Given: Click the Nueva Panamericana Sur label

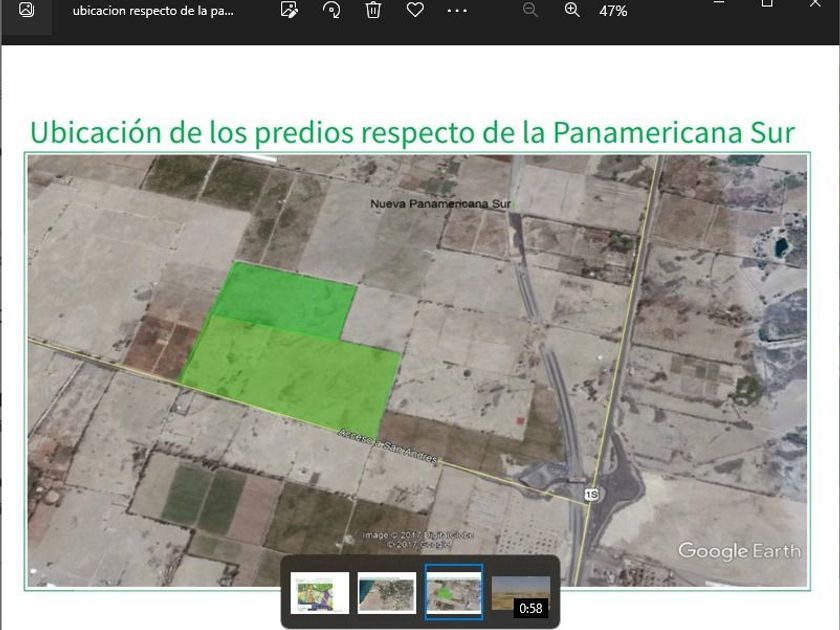Looking at the screenshot, I should (x=440, y=204).
